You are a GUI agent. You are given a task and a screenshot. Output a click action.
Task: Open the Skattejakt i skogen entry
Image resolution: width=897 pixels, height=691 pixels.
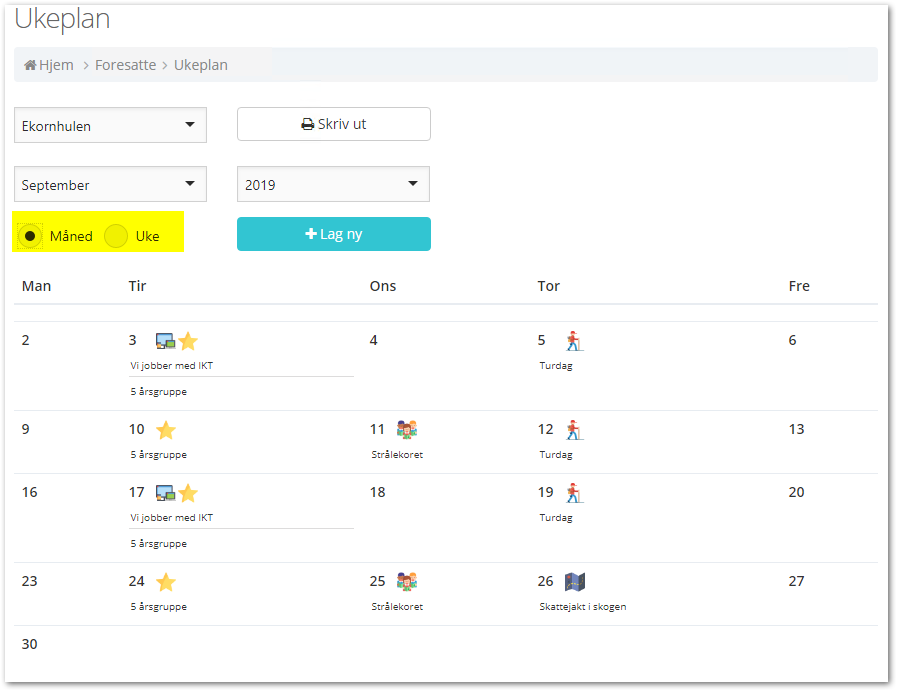583,607
